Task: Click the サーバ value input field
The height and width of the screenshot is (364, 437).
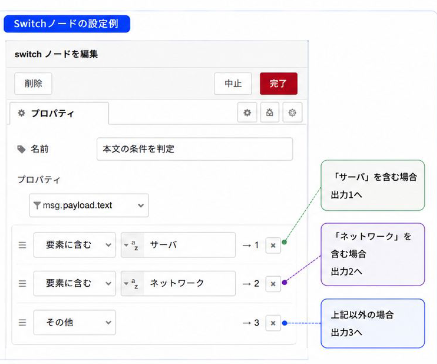Action: [x=190, y=245]
